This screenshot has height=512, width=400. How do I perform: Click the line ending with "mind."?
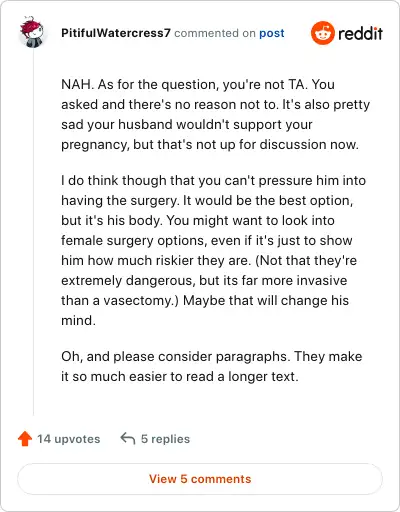(78, 320)
